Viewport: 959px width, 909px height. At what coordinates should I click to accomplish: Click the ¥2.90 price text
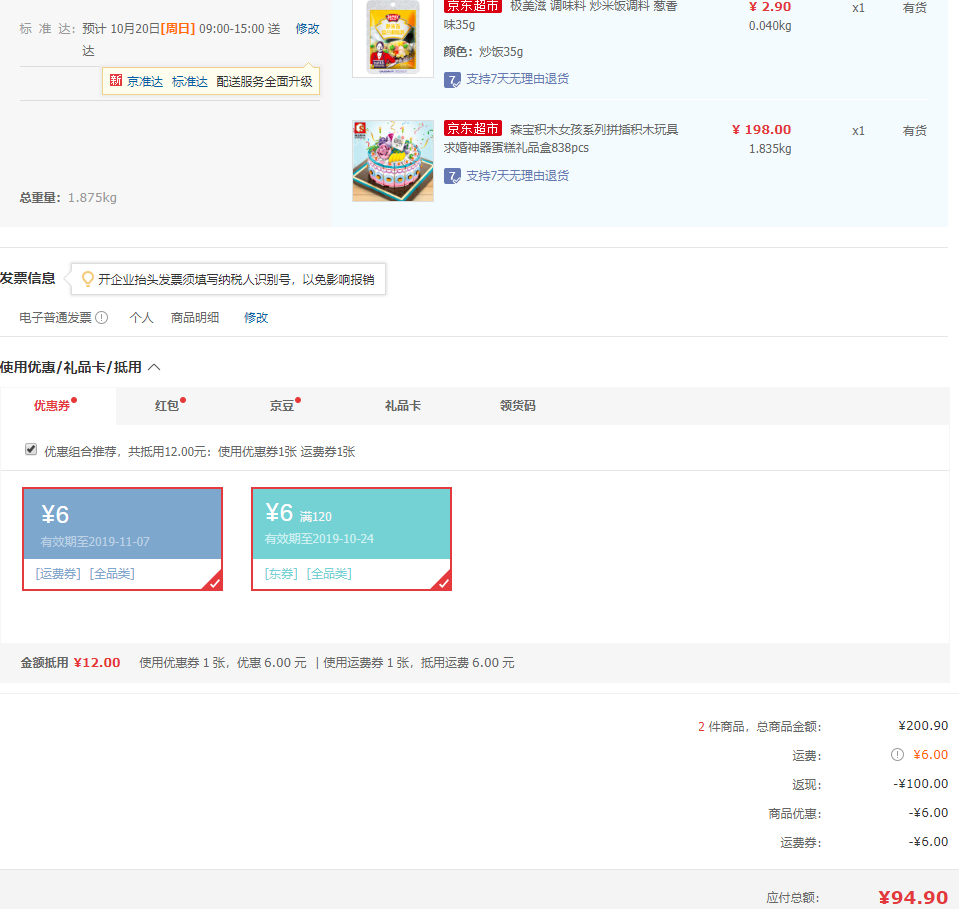point(770,7)
